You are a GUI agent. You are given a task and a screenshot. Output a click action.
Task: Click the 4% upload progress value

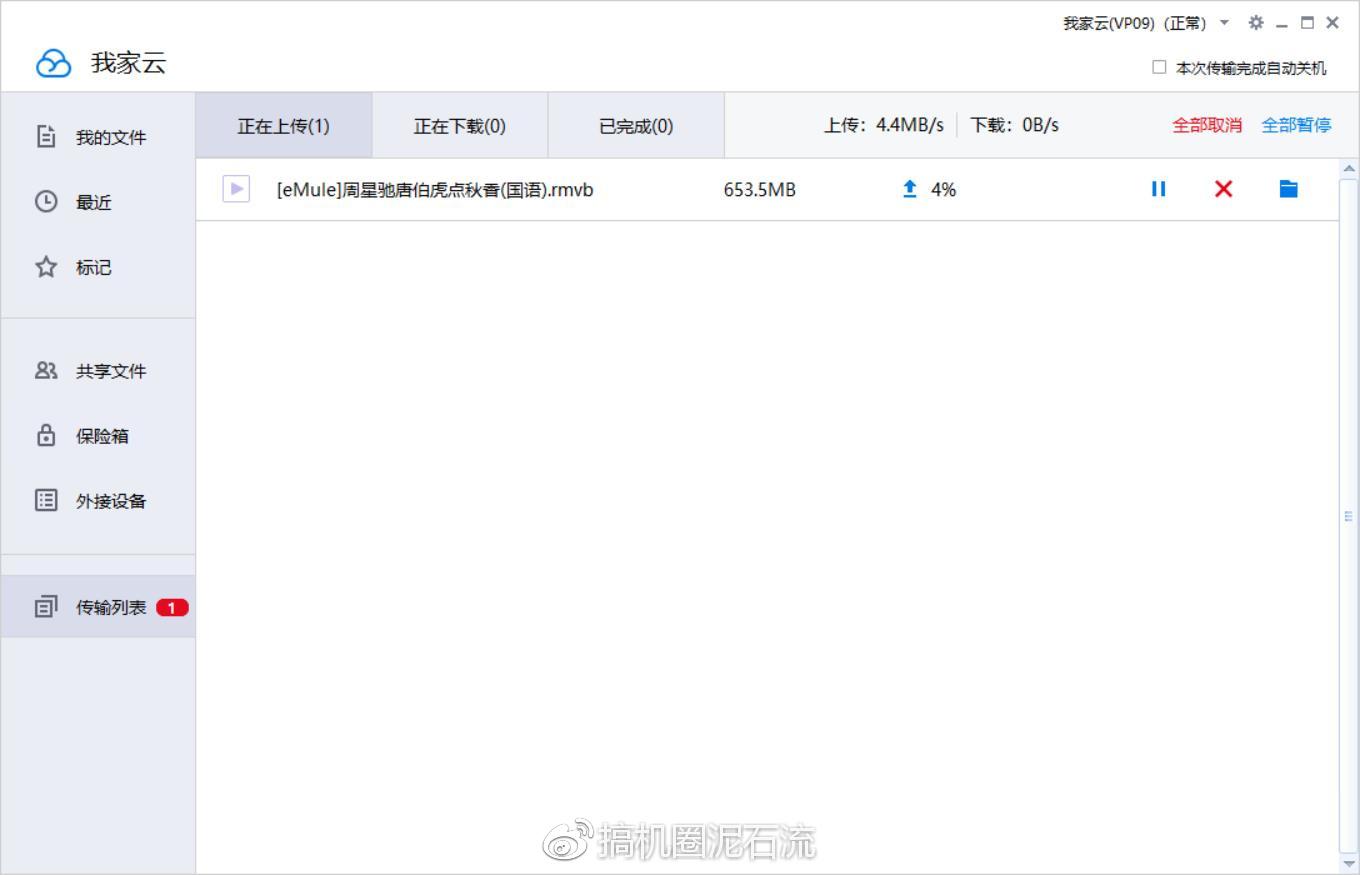pos(943,189)
